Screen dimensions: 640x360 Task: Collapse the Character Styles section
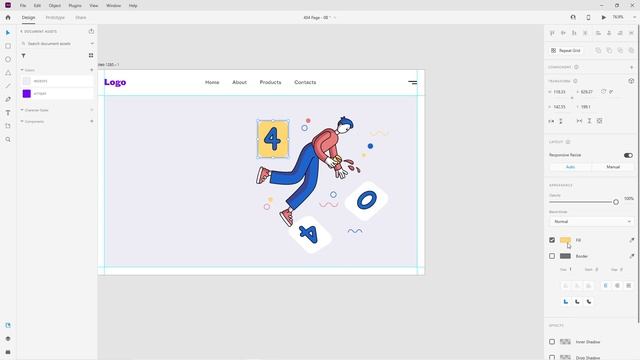click(22, 110)
